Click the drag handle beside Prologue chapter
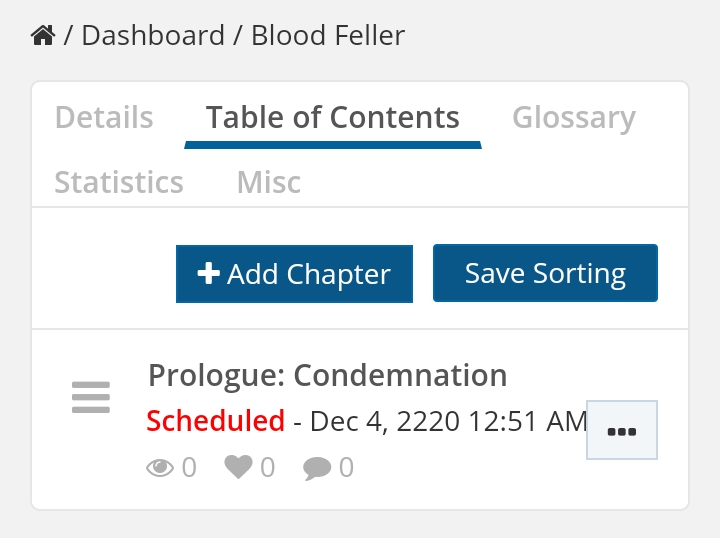The width and height of the screenshot is (720, 538). (91, 398)
